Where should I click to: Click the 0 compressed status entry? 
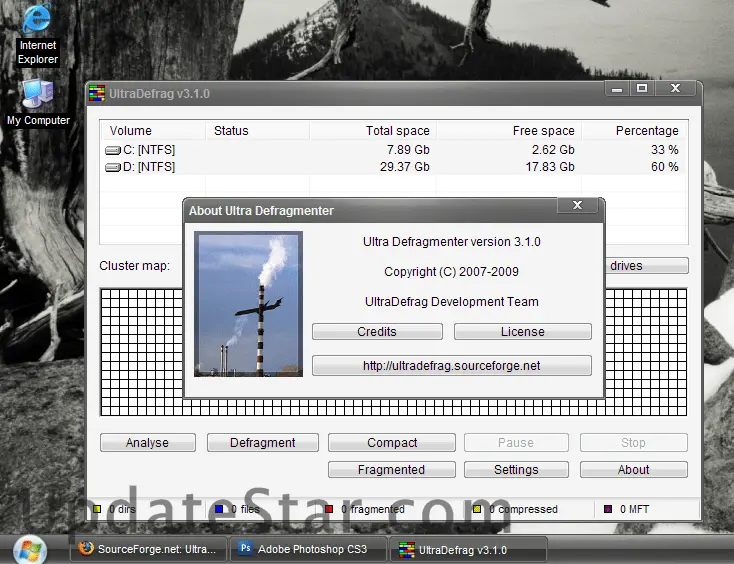523,509
